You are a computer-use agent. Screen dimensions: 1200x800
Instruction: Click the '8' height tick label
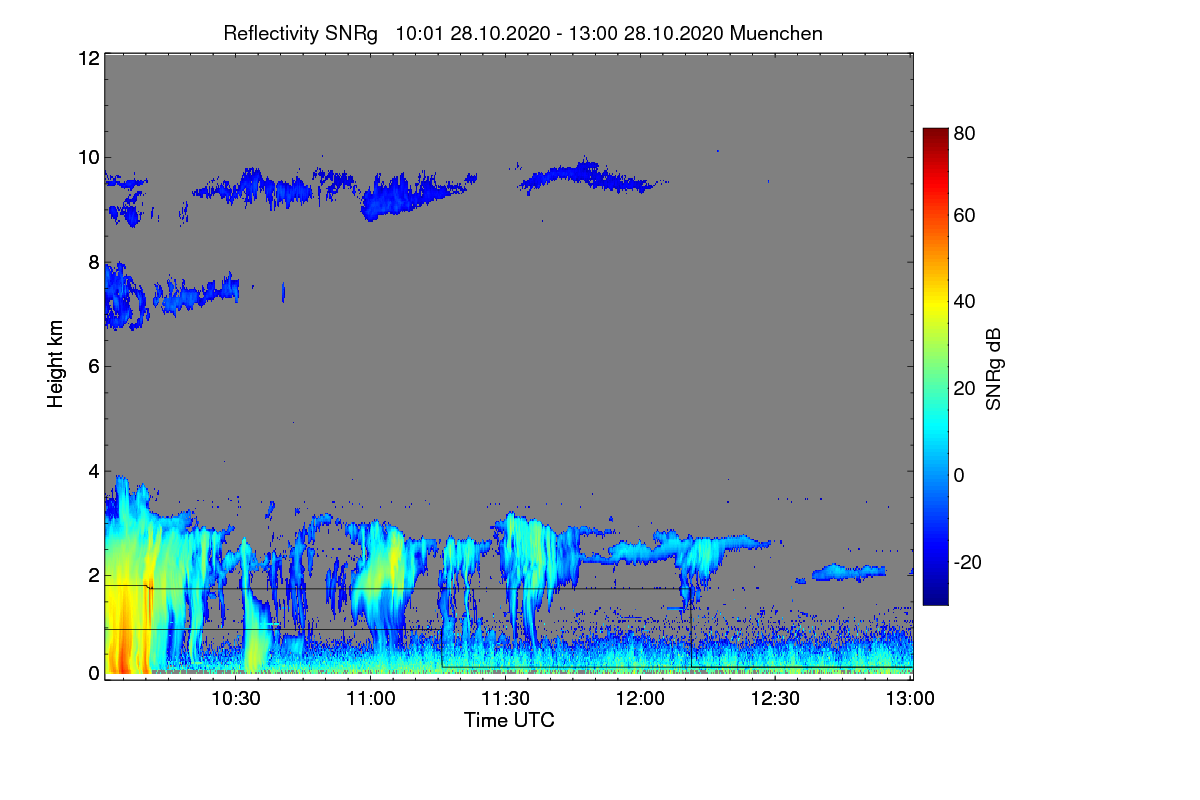[92, 262]
